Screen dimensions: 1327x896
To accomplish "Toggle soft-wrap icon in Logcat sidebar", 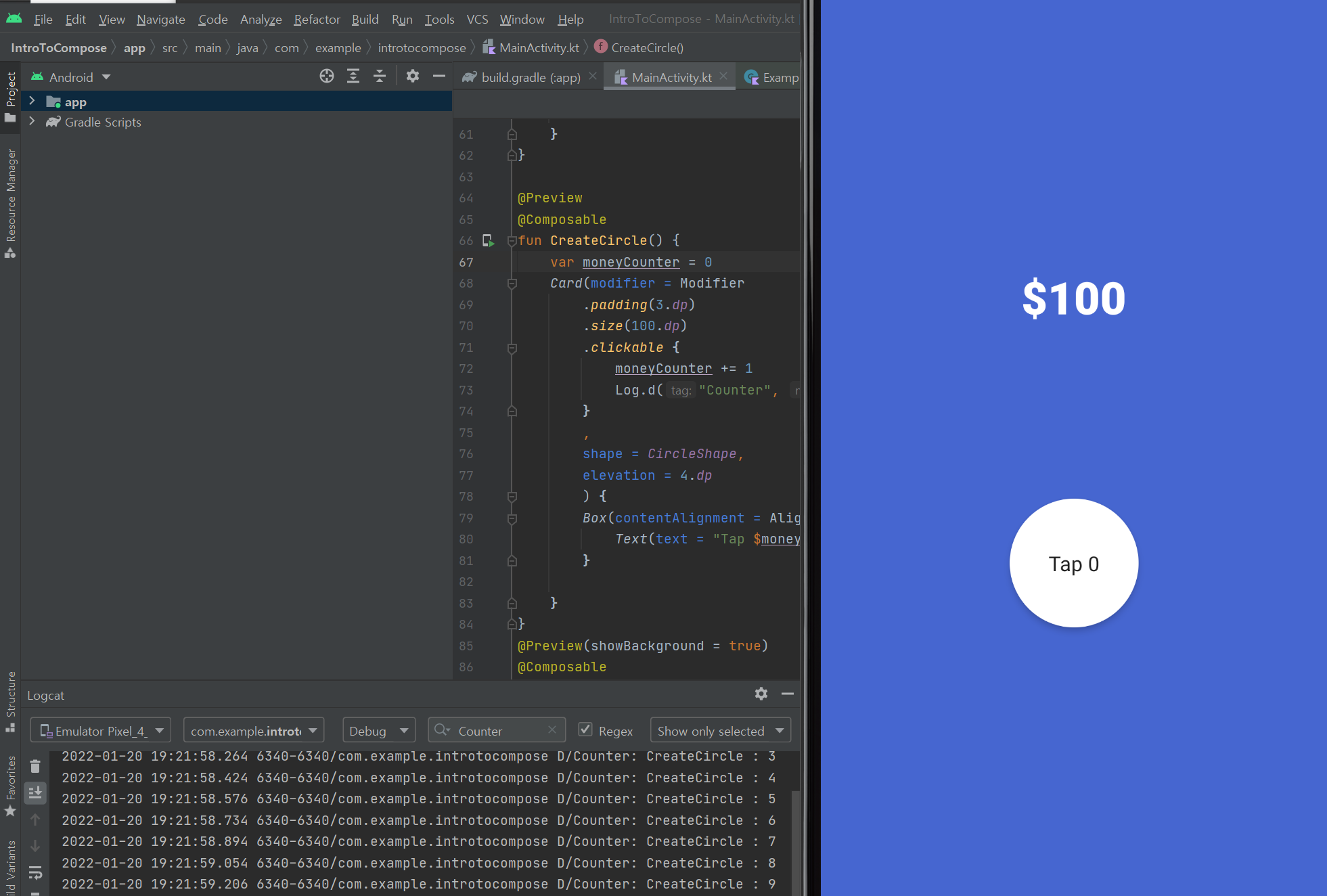I will click(35, 872).
